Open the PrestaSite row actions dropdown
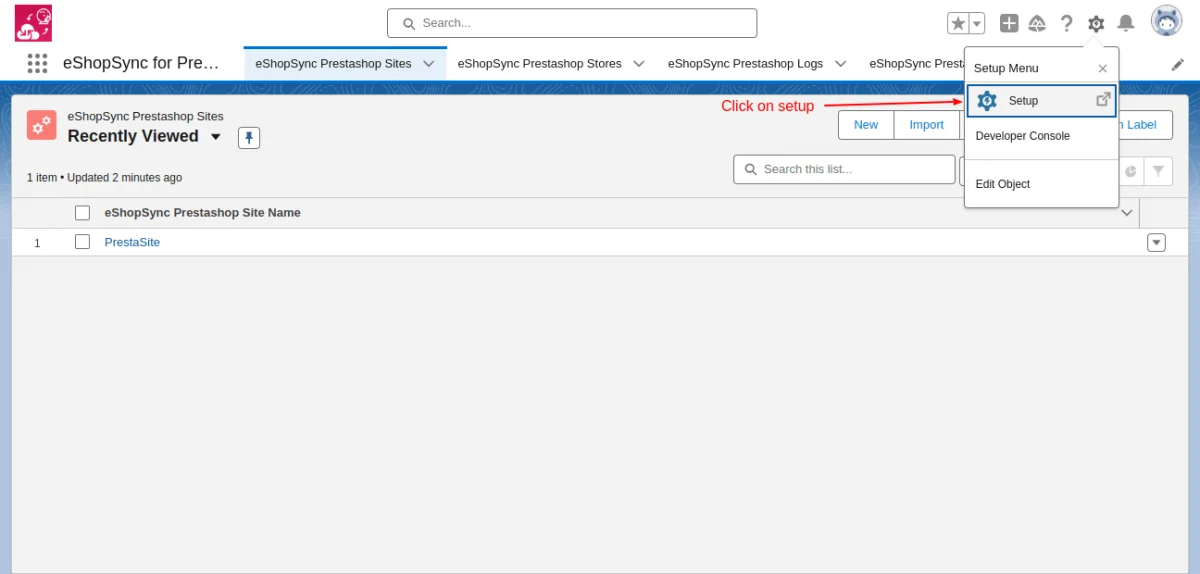Viewport: 1200px width, 574px height. pos(1157,242)
